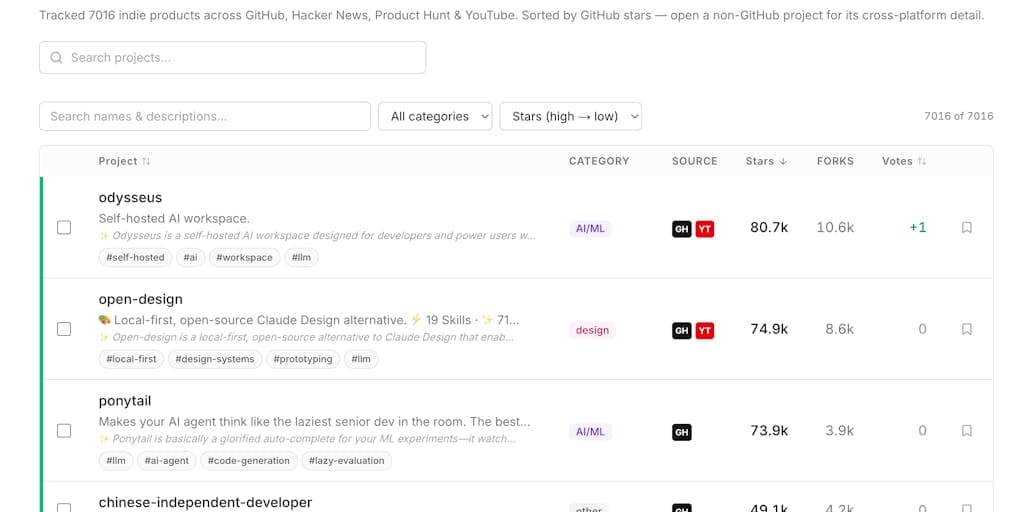
Task: Click the #llm tag on odysseus
Action: 301,257
